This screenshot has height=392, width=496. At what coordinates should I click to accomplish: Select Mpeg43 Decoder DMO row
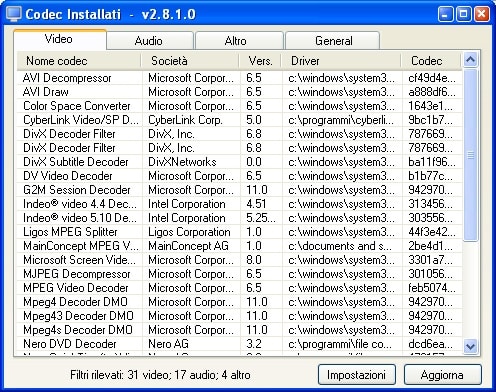click(239, 316)
